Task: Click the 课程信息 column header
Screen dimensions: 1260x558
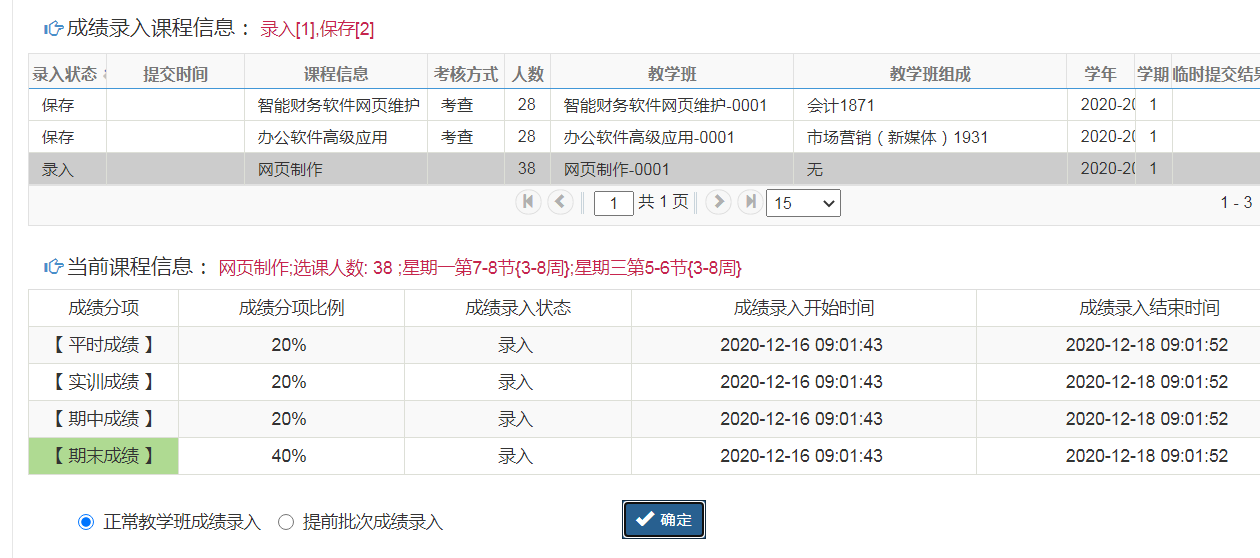Action: [336, 74]
